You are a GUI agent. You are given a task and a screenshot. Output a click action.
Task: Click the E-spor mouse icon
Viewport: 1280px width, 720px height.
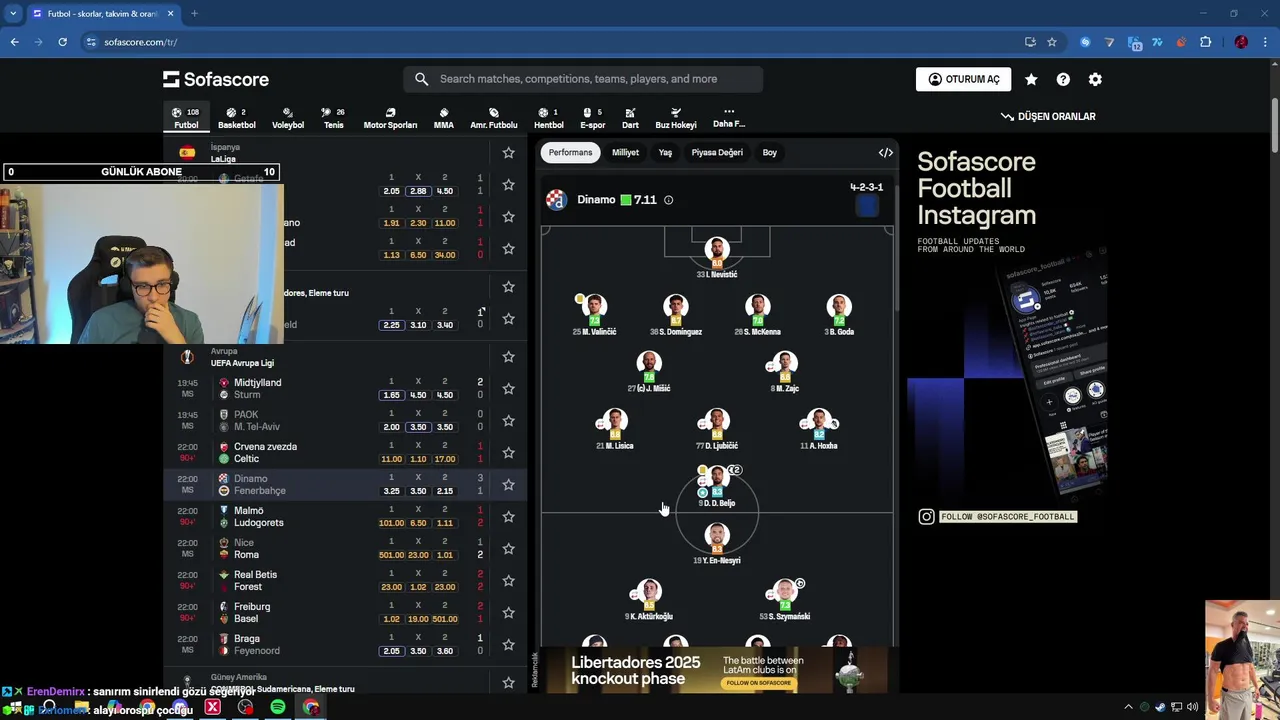pos(587,113)
